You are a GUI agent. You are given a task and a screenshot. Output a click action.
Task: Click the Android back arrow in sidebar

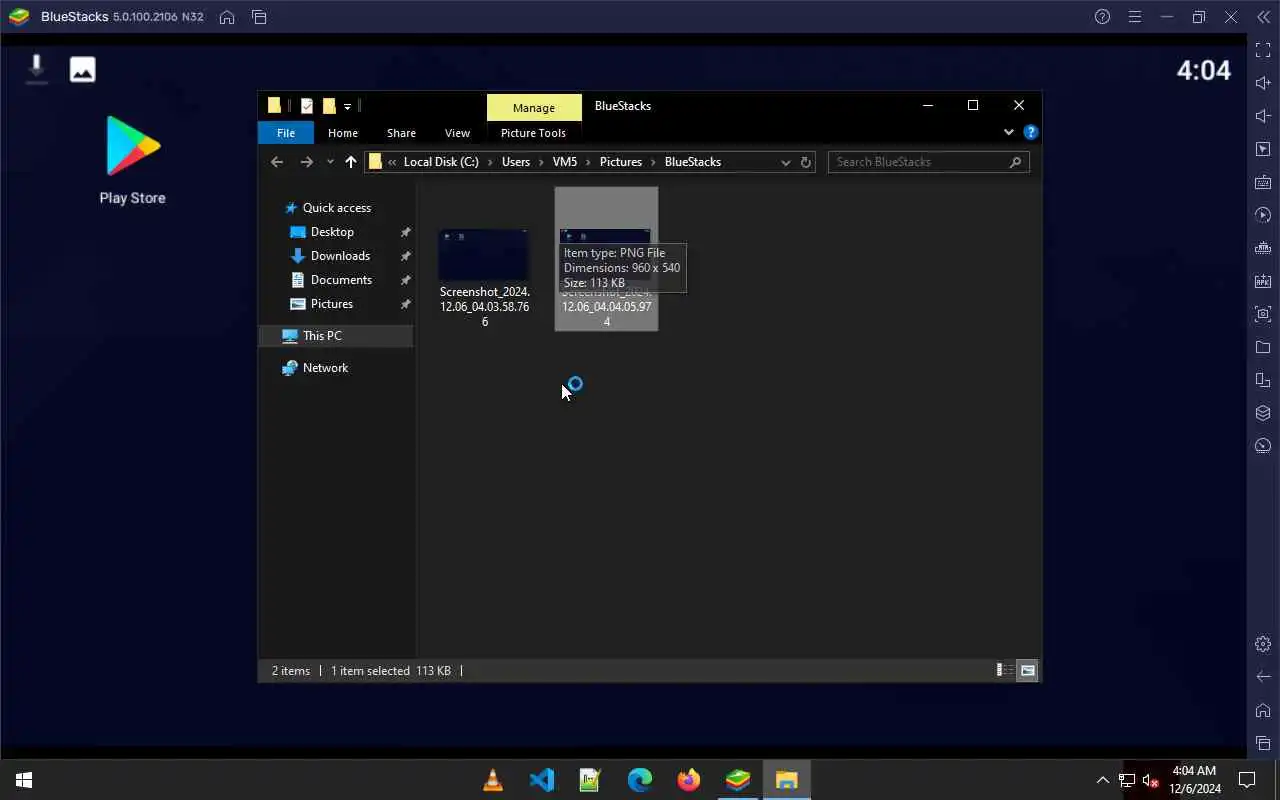[x=1263, y=677]
